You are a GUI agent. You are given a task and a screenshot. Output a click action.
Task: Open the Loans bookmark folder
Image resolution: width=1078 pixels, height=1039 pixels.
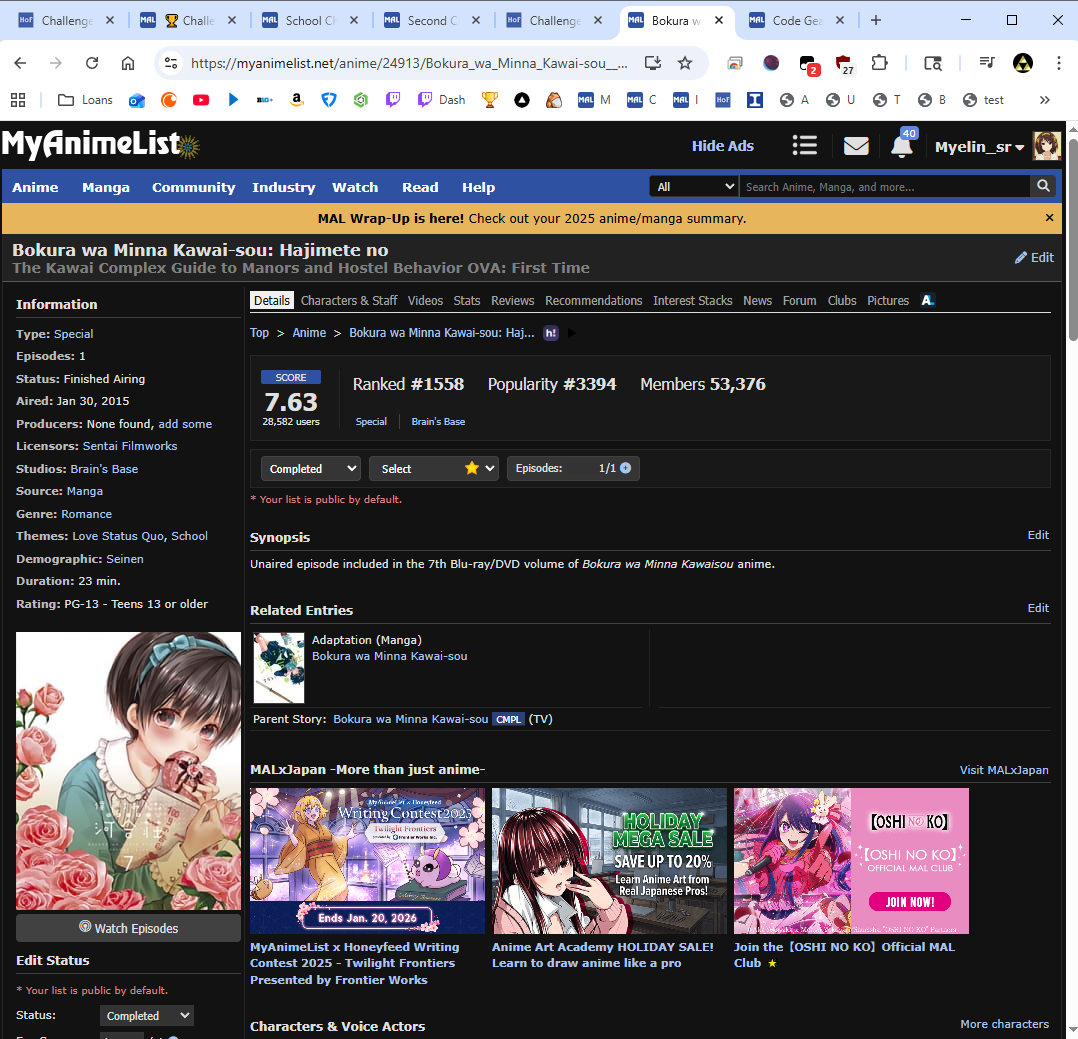(x=85, y=100)
